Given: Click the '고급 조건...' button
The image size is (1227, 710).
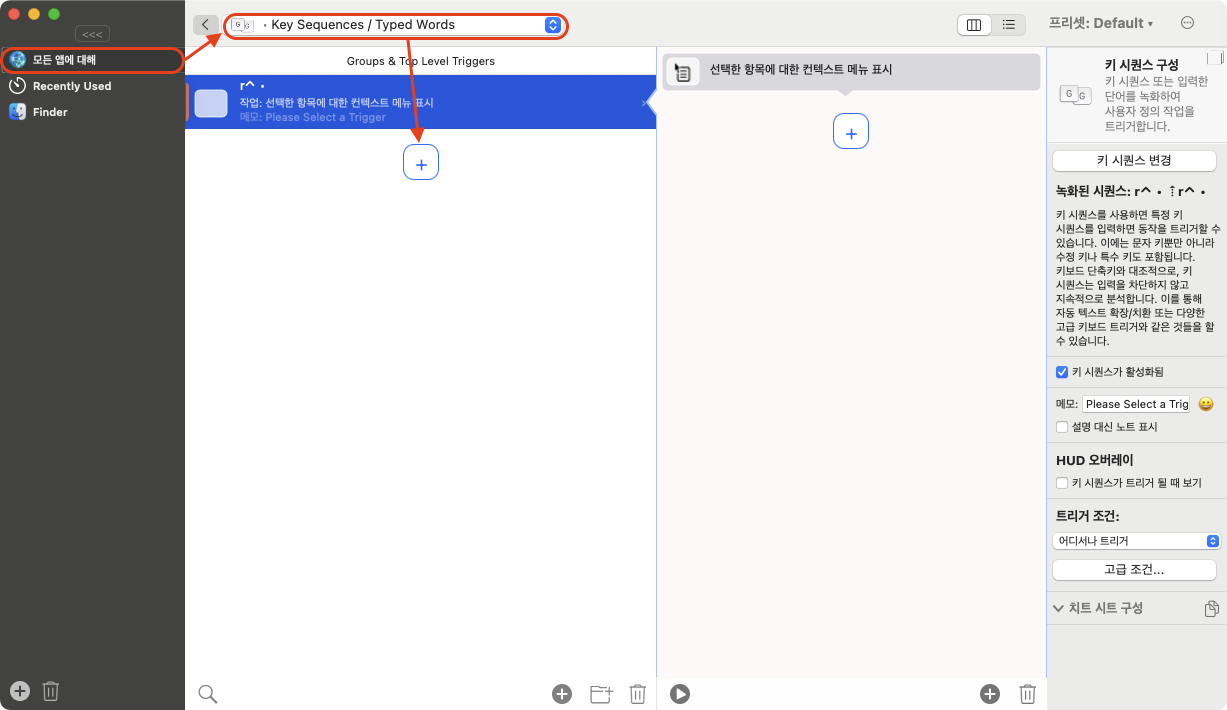Looking at the screenshot, I should (x=1134, y=569).
